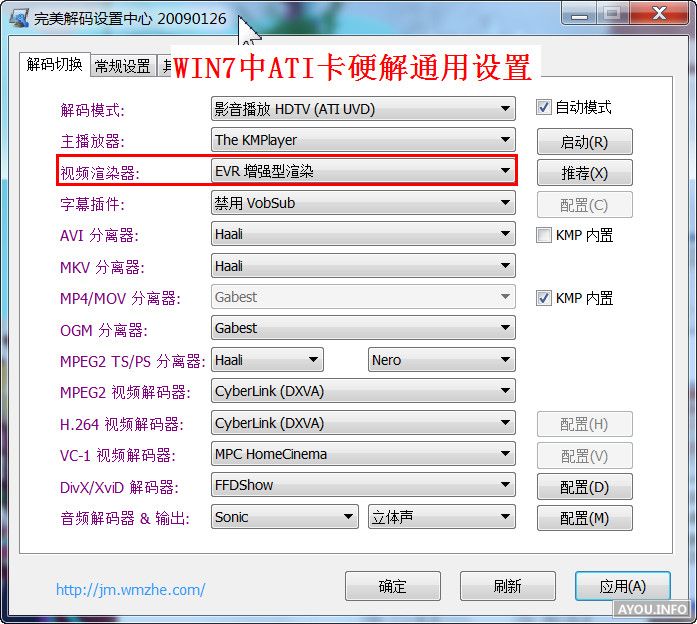Viewport: 697px width, 624px height.
Task: Open the VC-1 解码器 dropdown (MPC HomeCinema)
Action: 363,454
